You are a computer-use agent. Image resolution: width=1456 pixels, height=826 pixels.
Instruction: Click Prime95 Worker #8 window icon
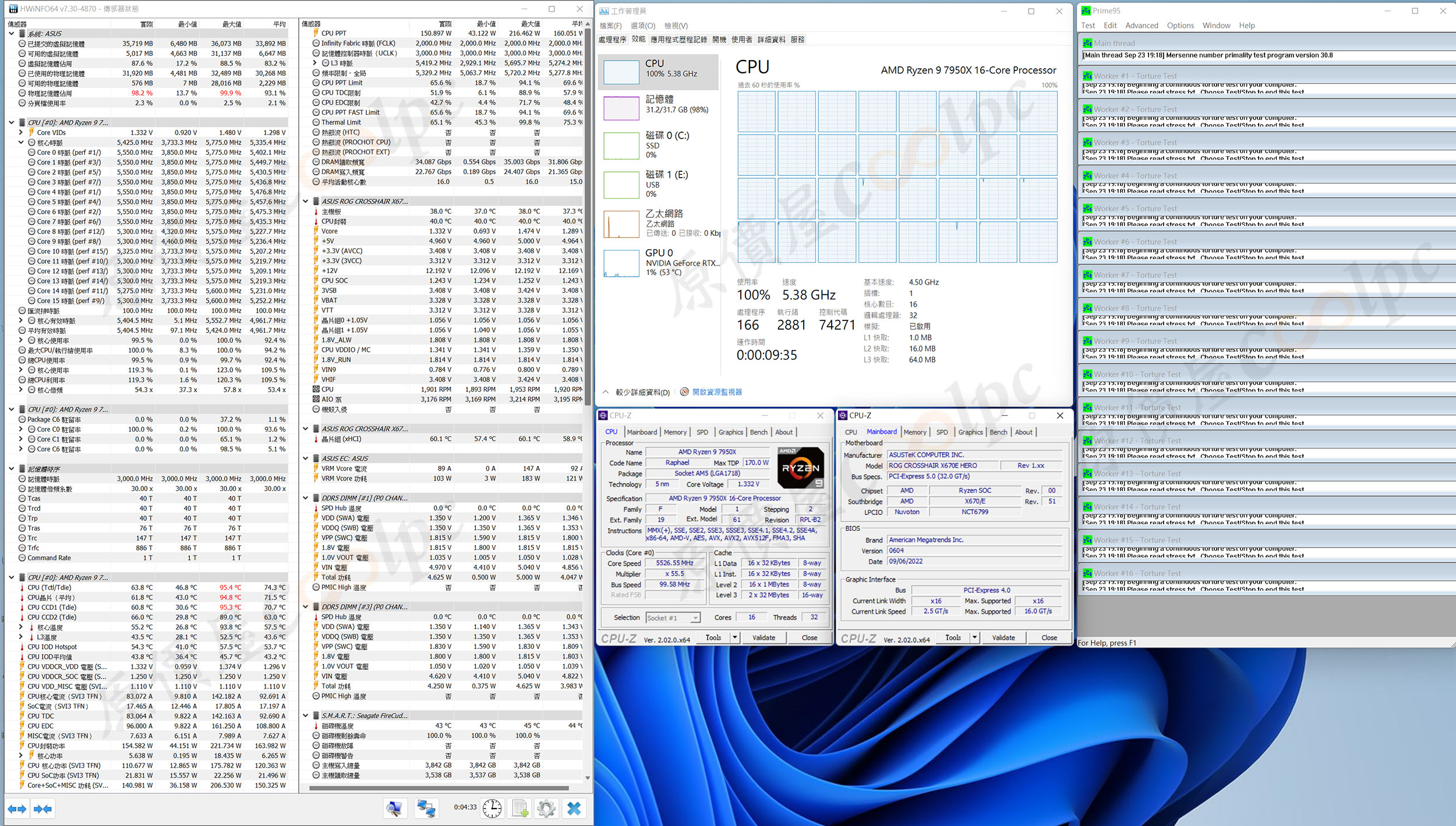point(1087,308)
